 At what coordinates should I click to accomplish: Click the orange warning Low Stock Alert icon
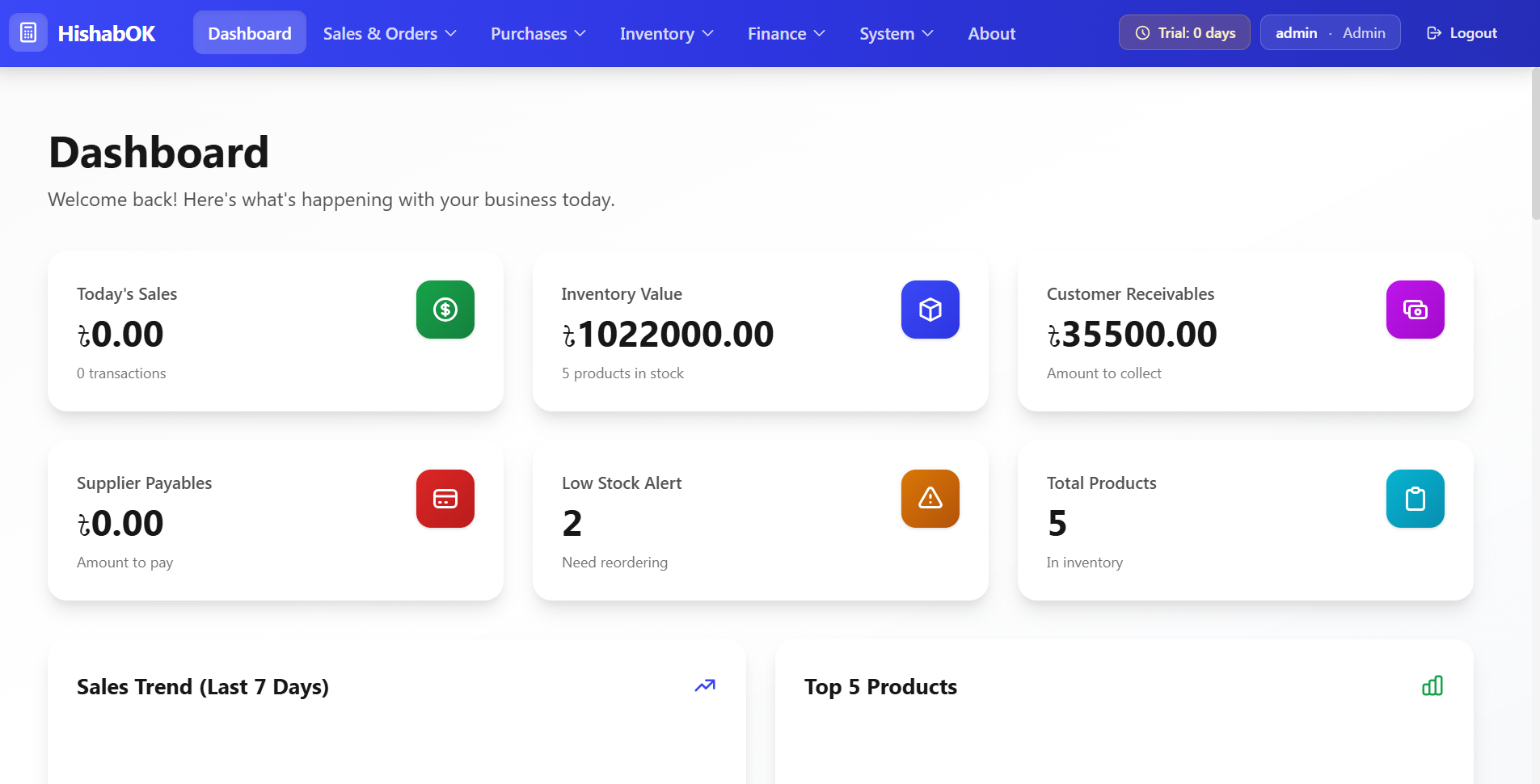click(930, 499)
